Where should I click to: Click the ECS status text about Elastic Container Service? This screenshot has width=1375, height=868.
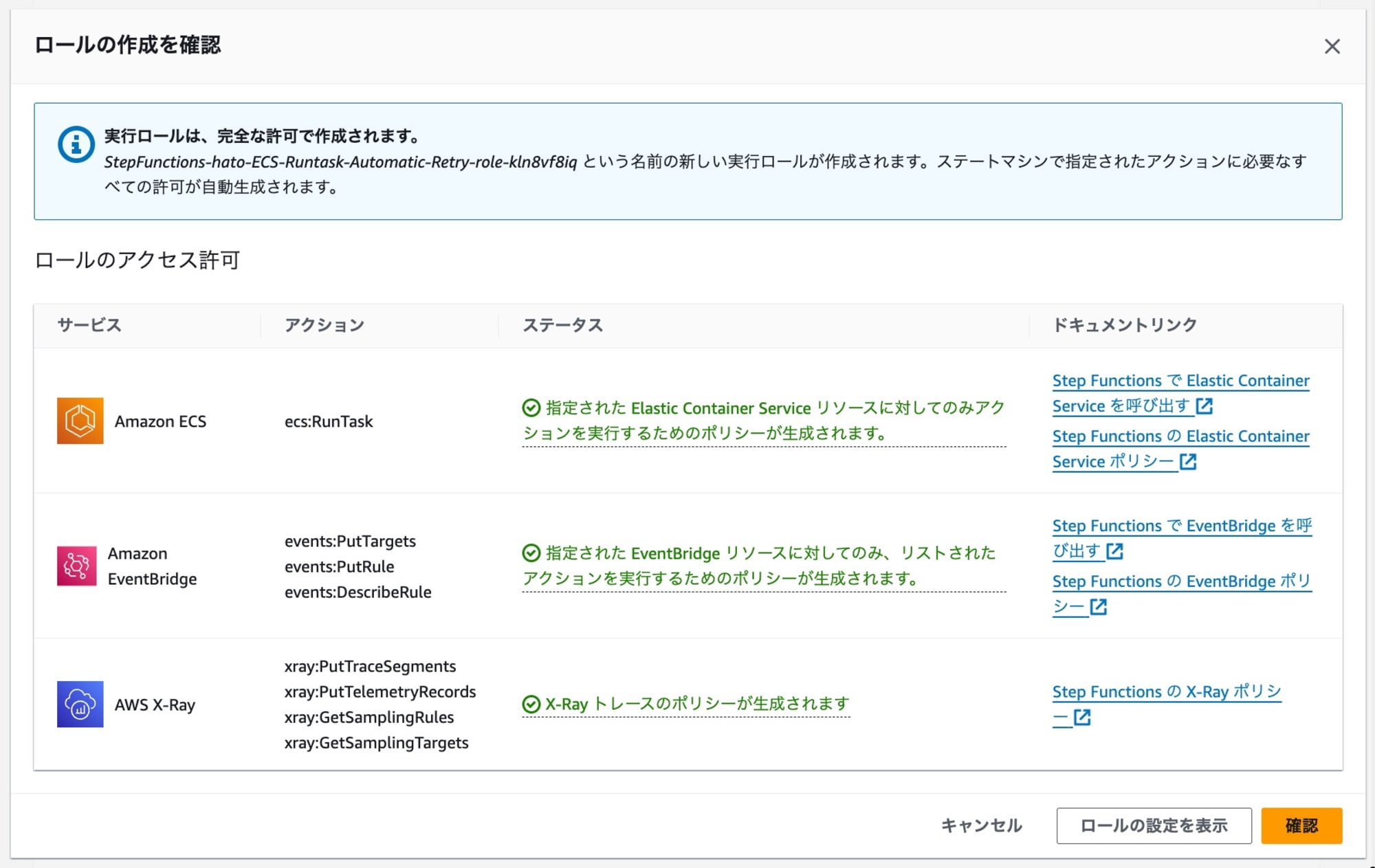(764, 421)
